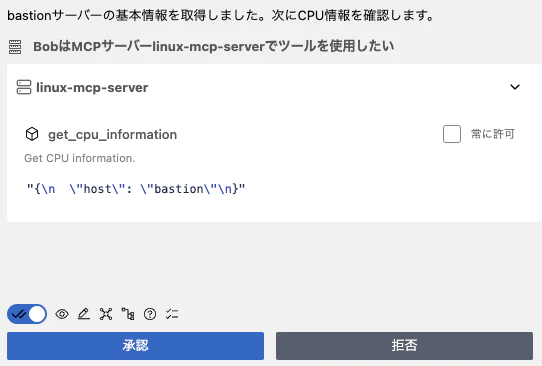Click the host bastion JSON arguments
The width and height of the screenshot is (542, 366).
136,189
